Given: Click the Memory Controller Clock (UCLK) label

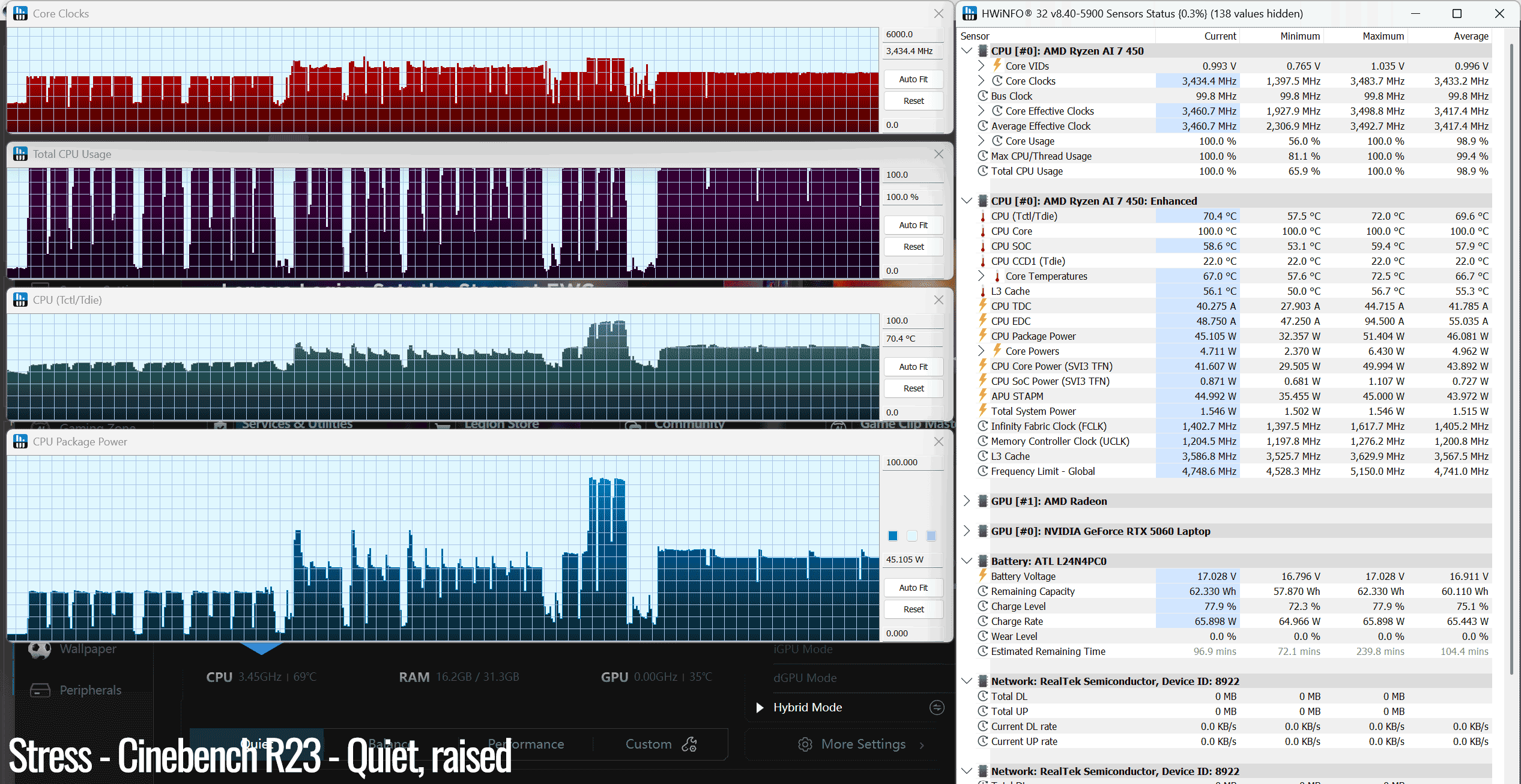Looking at the screenshot, I should pos(1060,441).
